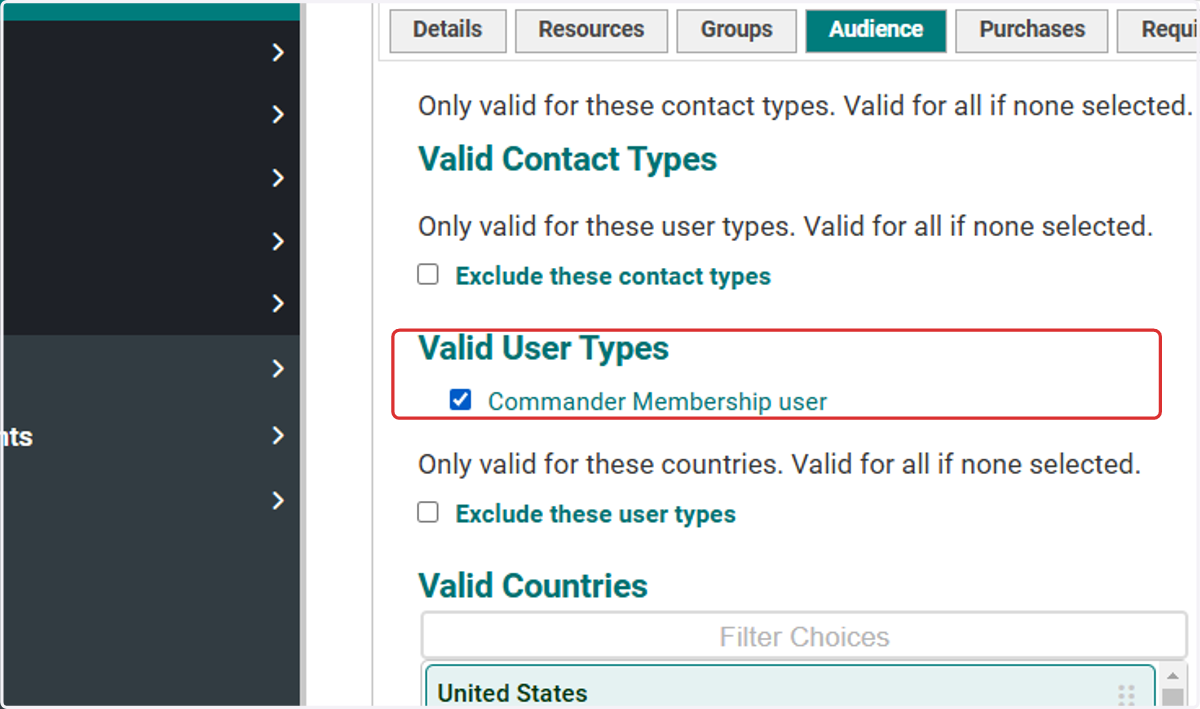Grab the drag handle on United States row
The image size is (1200, 709).
tap(1127, 695)
